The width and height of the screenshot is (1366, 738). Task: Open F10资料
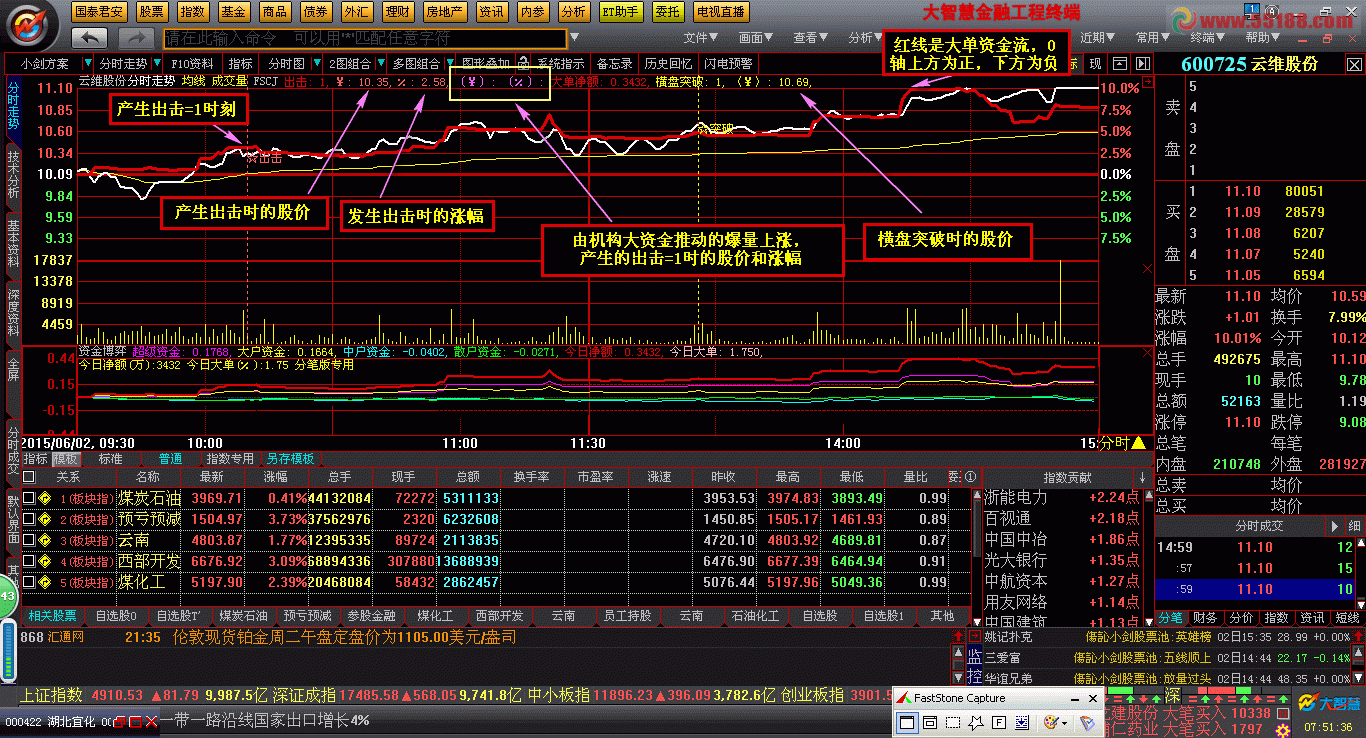193,63
